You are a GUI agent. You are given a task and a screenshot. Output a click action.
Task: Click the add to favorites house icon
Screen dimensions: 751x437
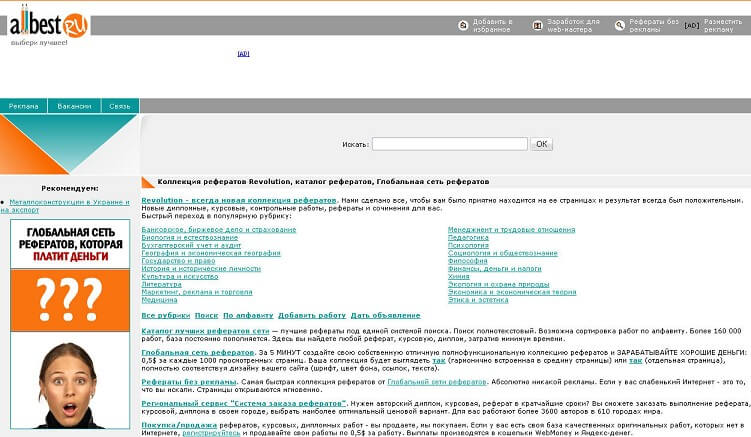[463, 25]
